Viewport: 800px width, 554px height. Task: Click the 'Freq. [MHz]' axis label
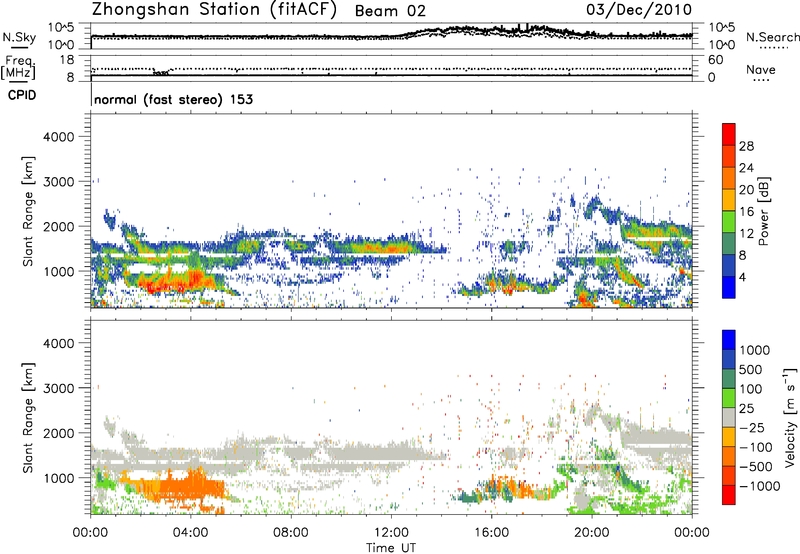[18, 68]
